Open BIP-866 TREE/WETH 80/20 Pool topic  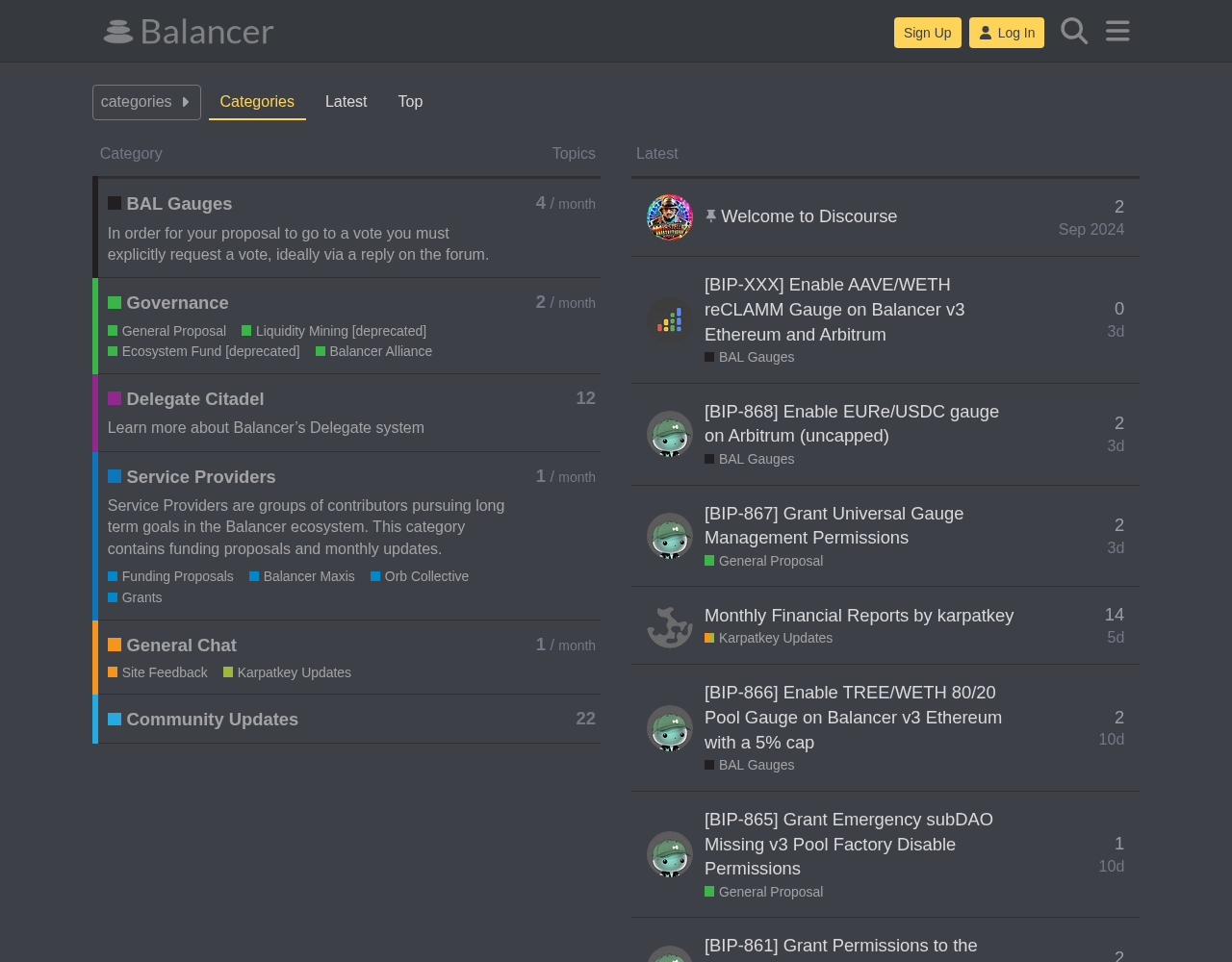coord(853,718)
